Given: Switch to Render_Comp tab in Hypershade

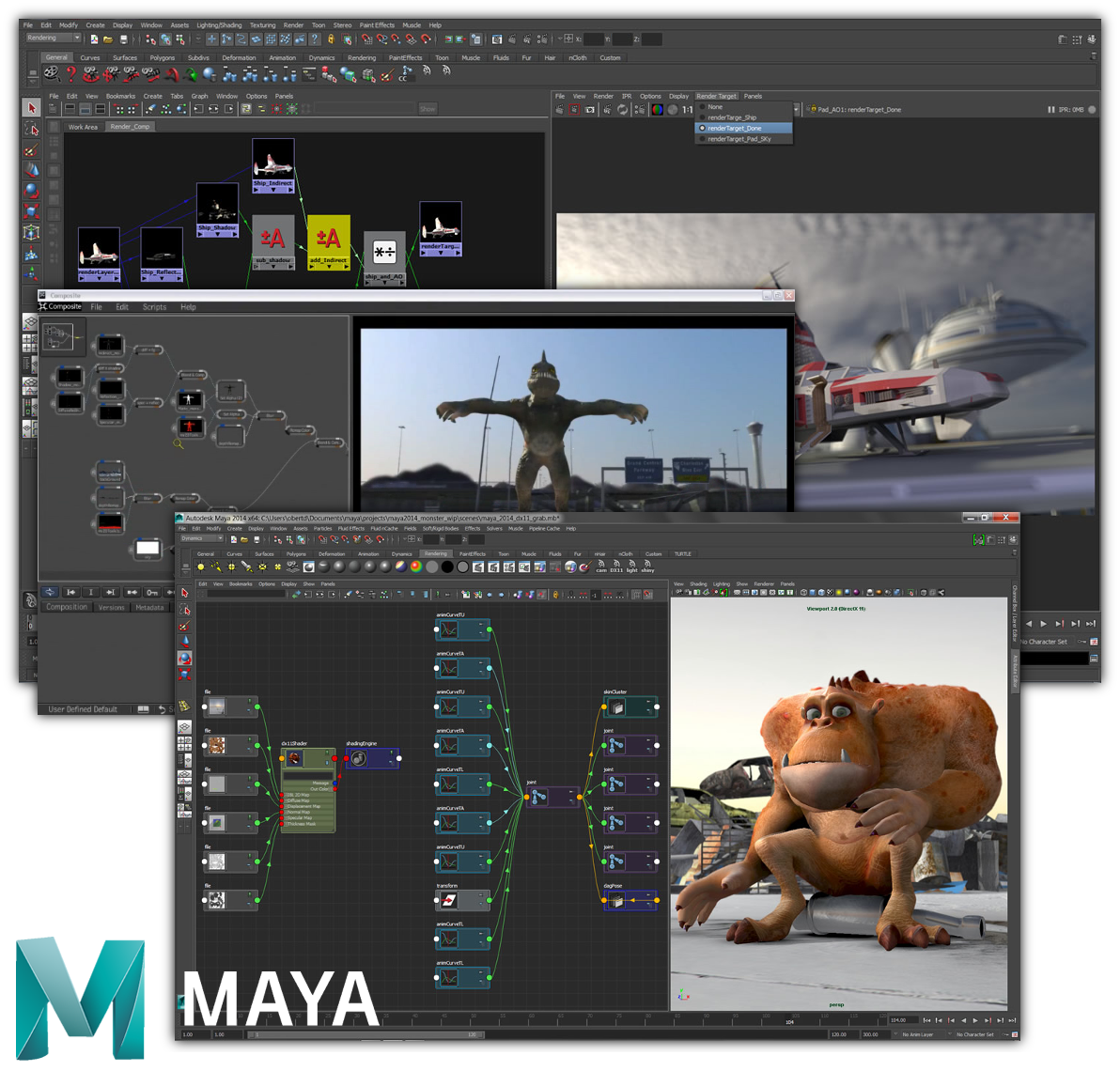Looking at the screenshot, I should [130, 127].
